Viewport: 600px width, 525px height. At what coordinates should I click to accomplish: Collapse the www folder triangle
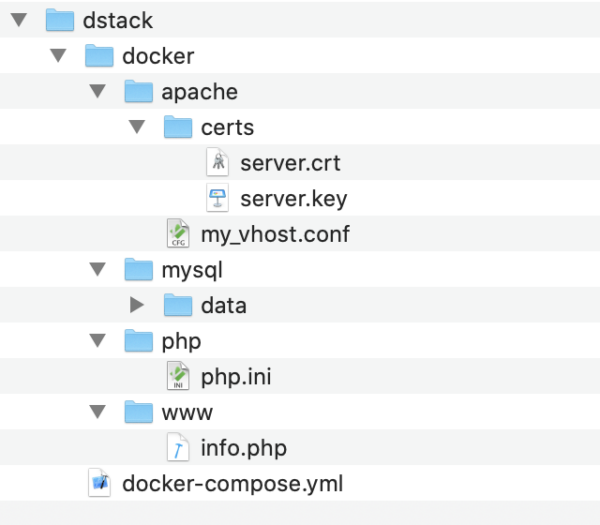coord(98,412)
